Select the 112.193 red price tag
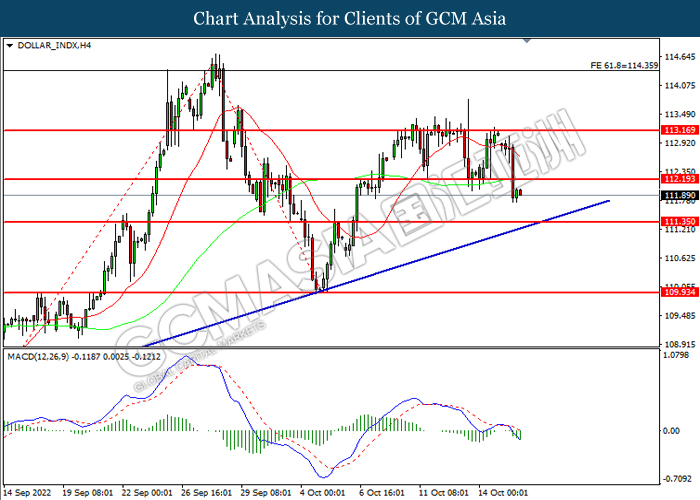This screenshot has width=700, height=500. click(679, 179)
